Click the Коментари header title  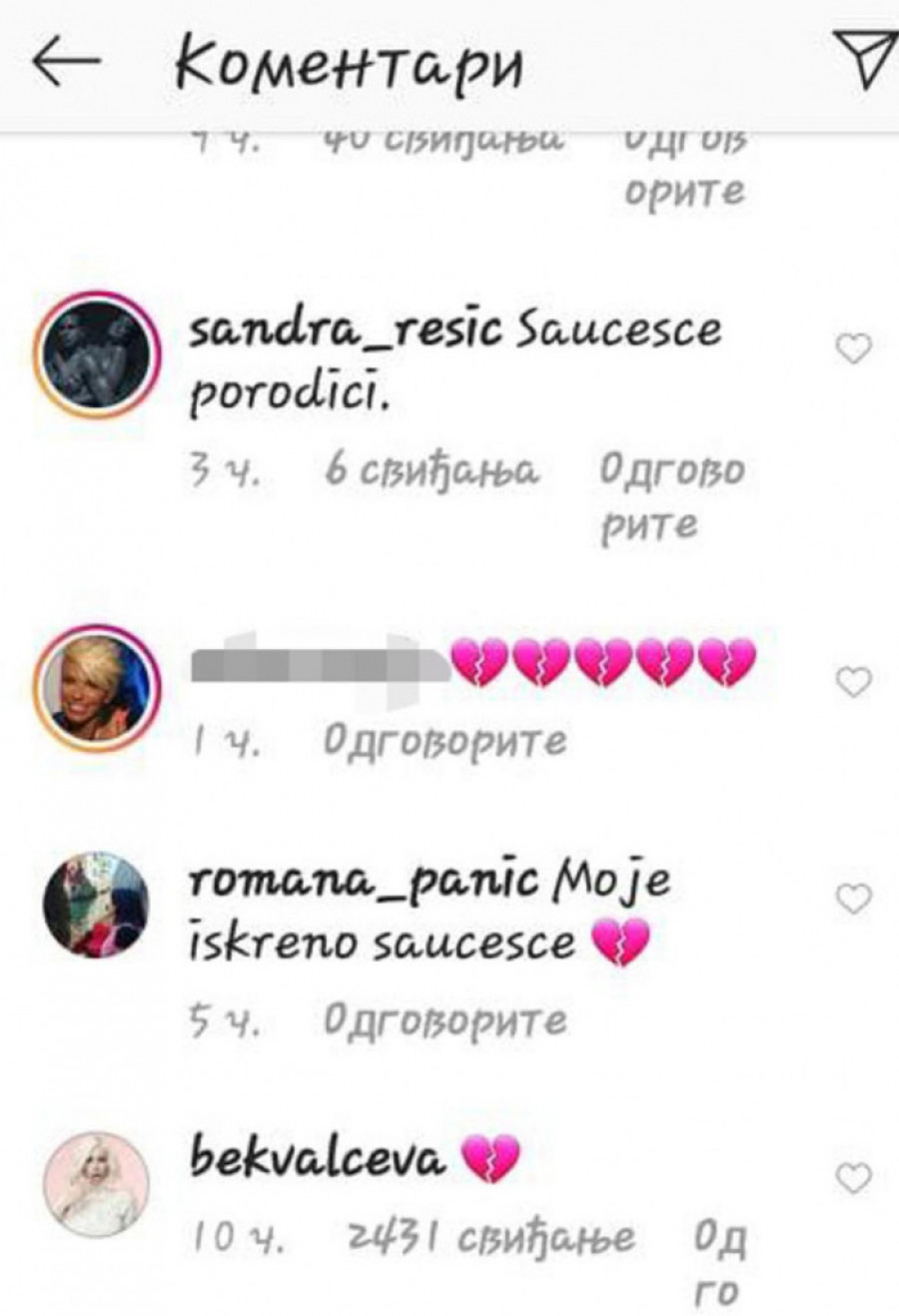click(348, 66)
